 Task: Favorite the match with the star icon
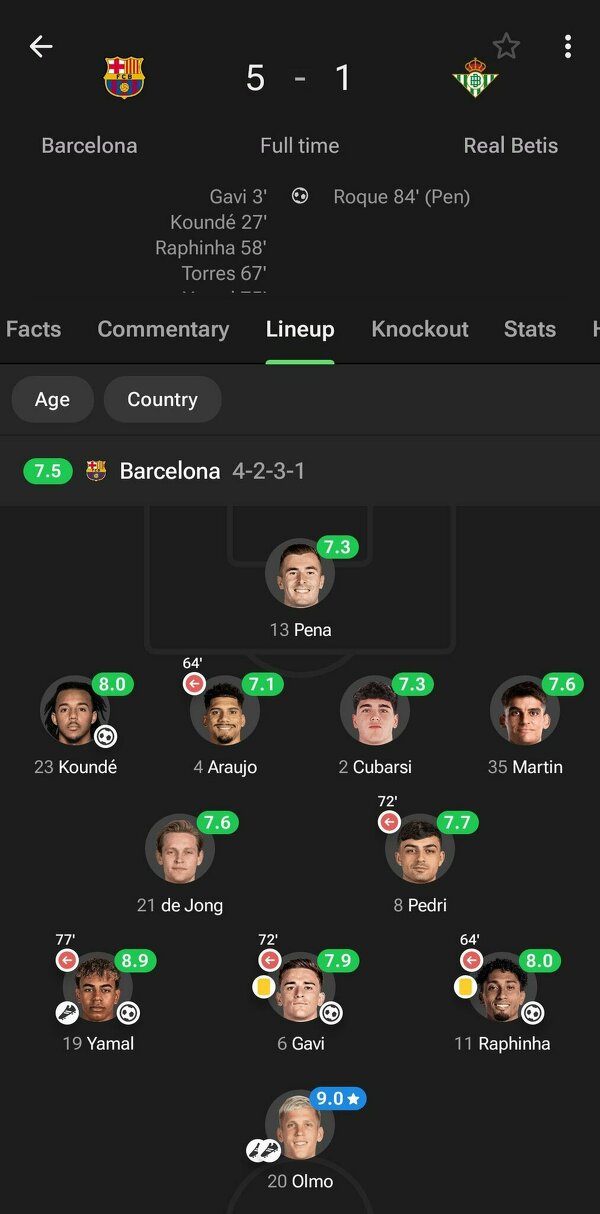tap(507, 46)
